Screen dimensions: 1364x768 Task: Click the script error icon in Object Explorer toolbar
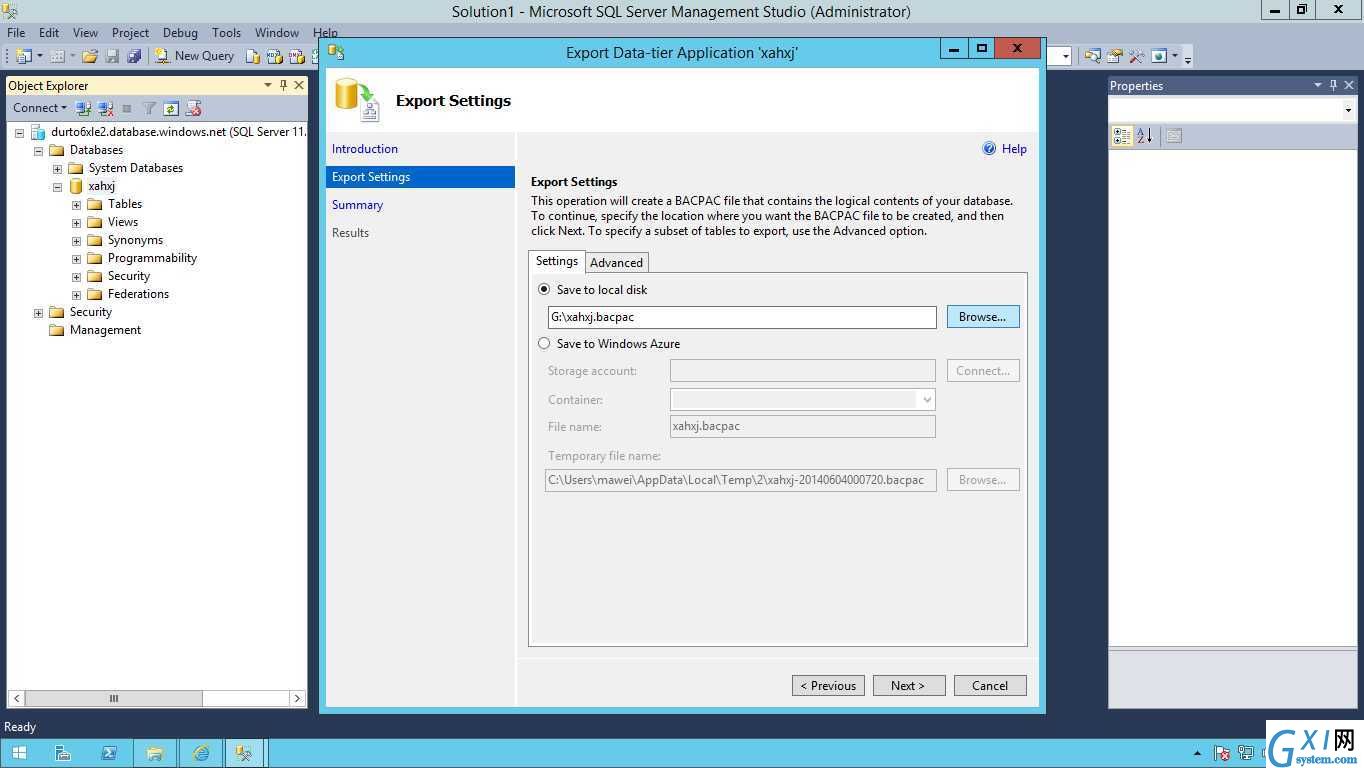coord(193,108)
